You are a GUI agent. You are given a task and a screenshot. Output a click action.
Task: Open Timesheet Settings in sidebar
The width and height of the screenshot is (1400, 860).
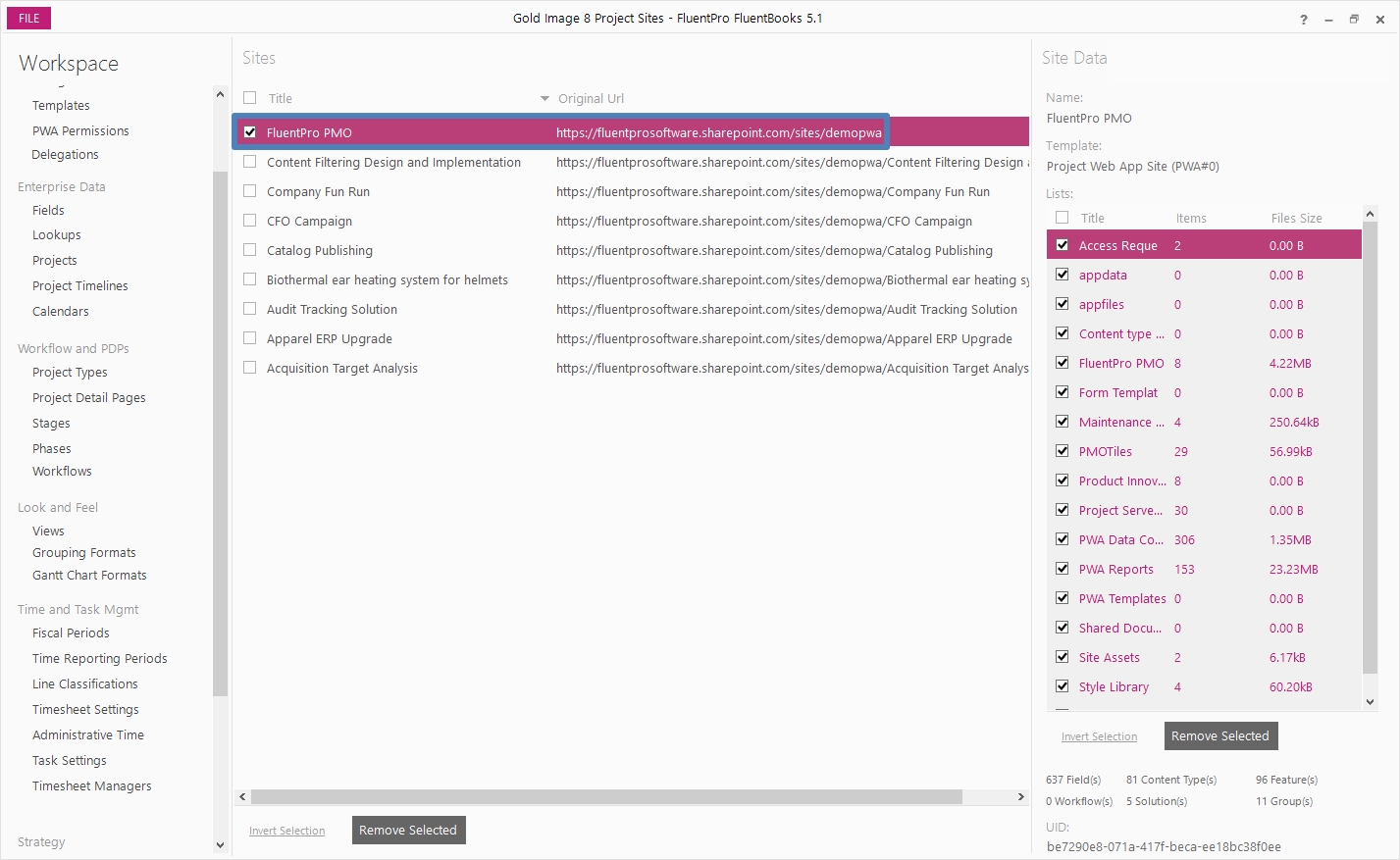click(x=85, y=710)
